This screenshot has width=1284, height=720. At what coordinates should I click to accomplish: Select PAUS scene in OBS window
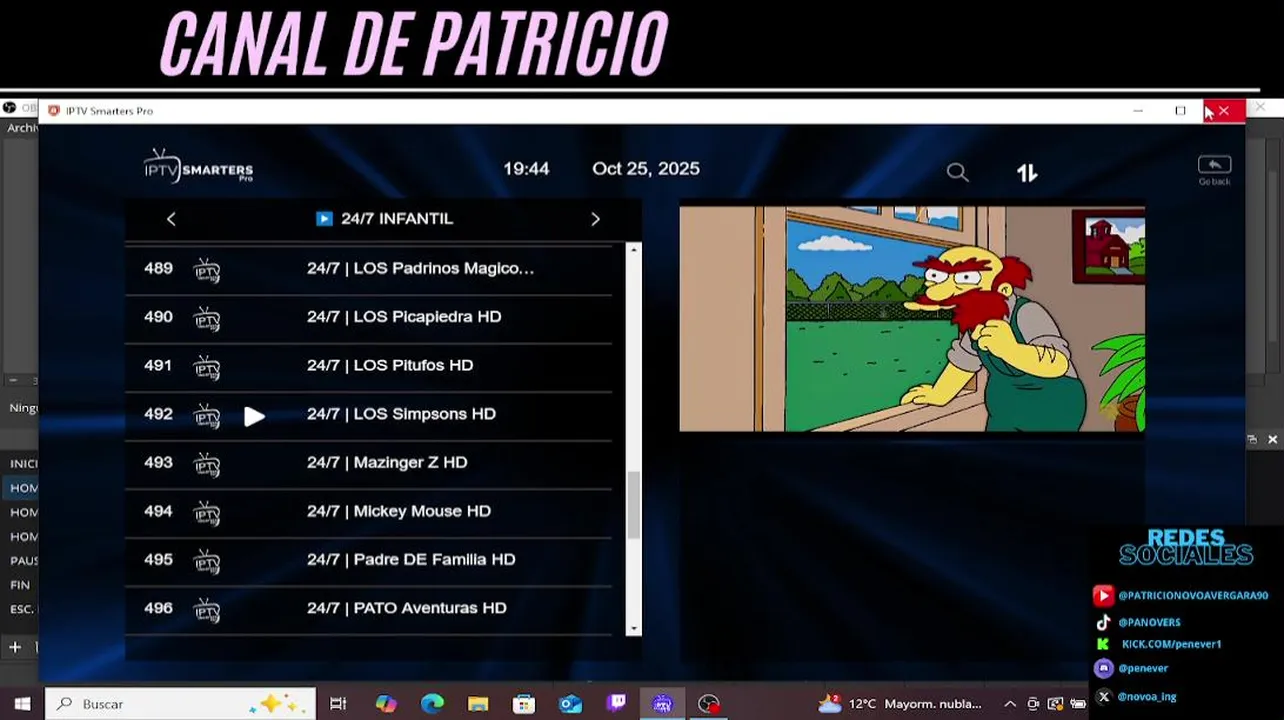click(23, 561)
